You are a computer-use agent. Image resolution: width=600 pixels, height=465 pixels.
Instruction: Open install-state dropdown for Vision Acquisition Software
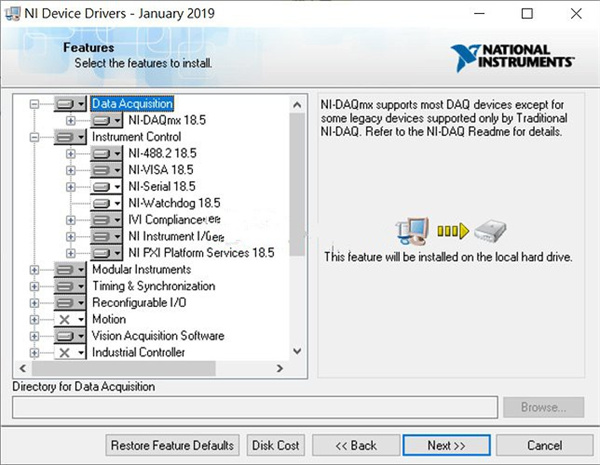[70, 336]
